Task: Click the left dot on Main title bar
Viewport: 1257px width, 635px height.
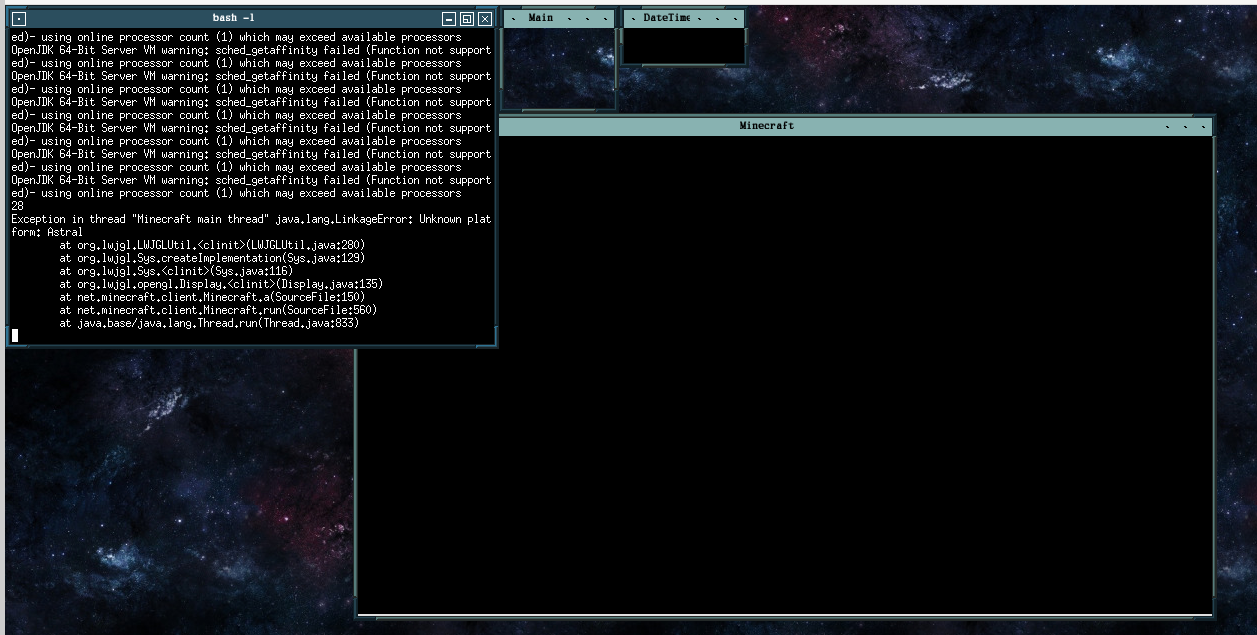Action: 513,19
